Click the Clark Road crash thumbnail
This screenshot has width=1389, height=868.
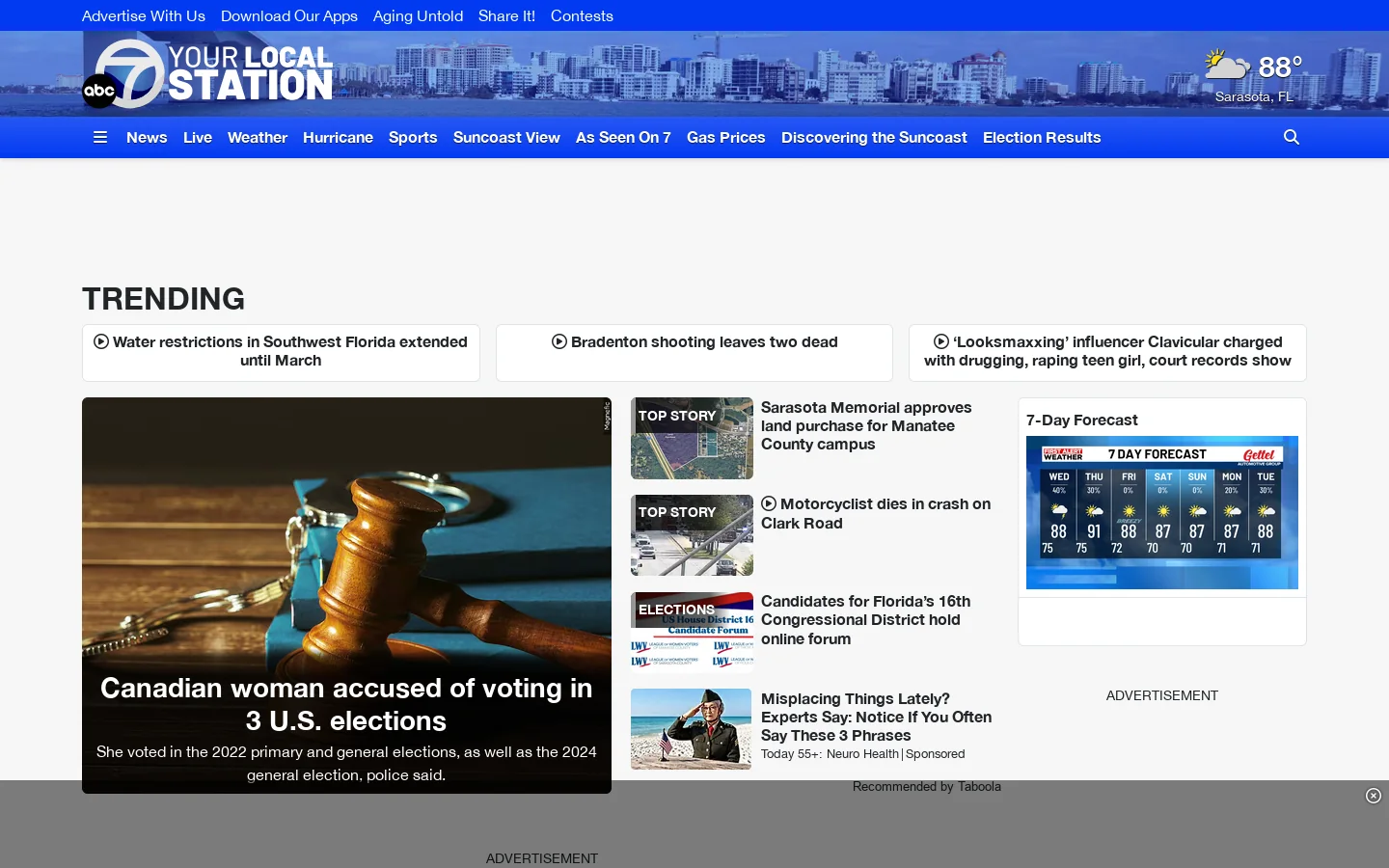692,535
